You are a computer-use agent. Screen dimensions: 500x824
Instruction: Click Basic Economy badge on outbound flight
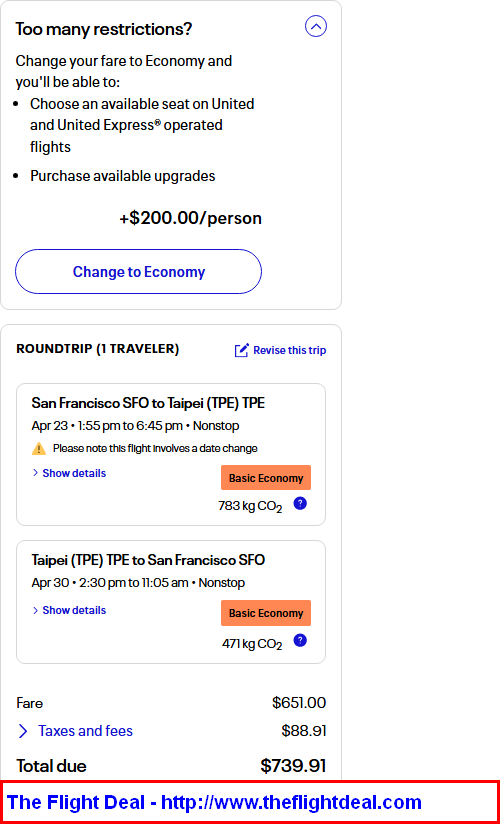[266, 478]
